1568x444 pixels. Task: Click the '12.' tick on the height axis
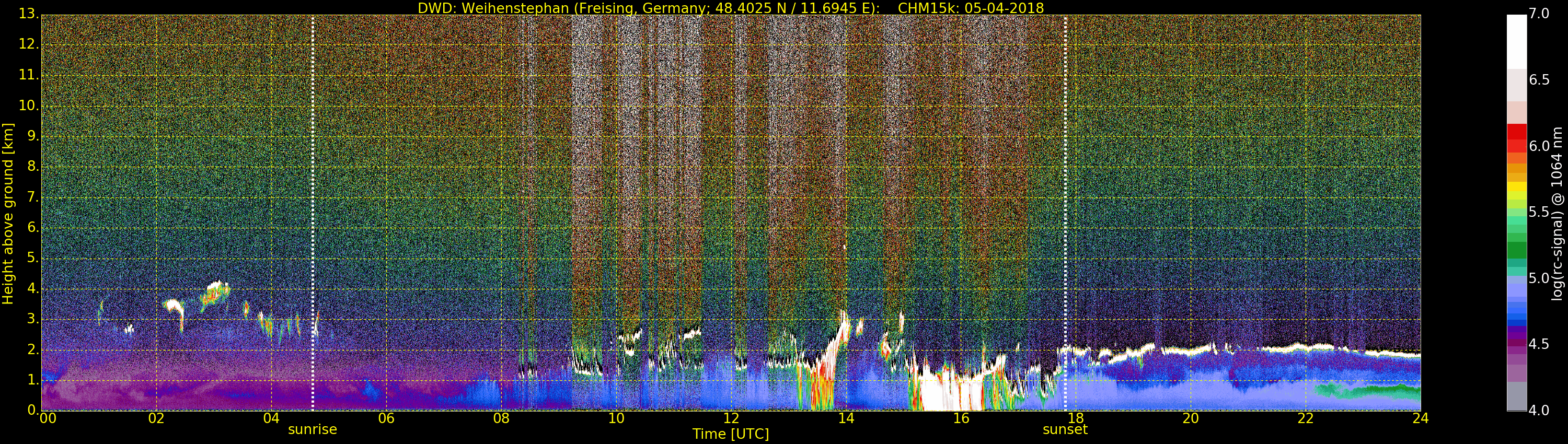click(x=29, y=45)
